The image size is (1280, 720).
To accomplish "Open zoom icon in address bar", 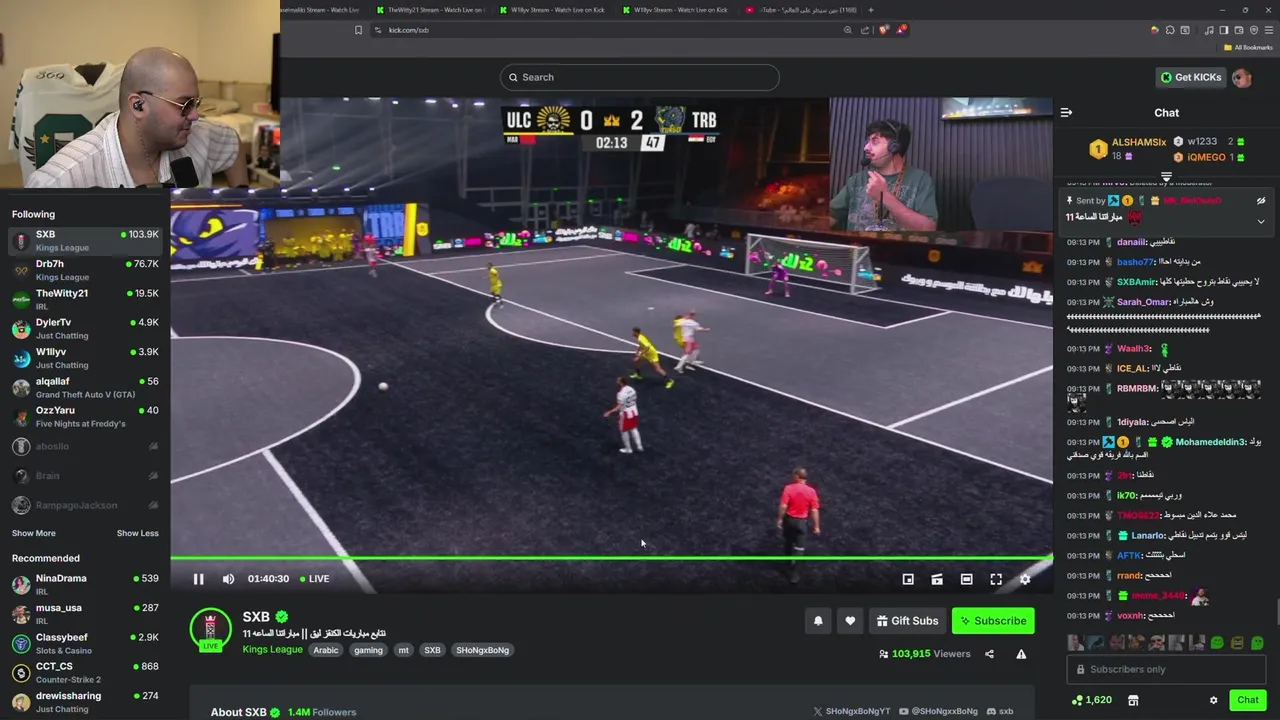I will 848,30.
